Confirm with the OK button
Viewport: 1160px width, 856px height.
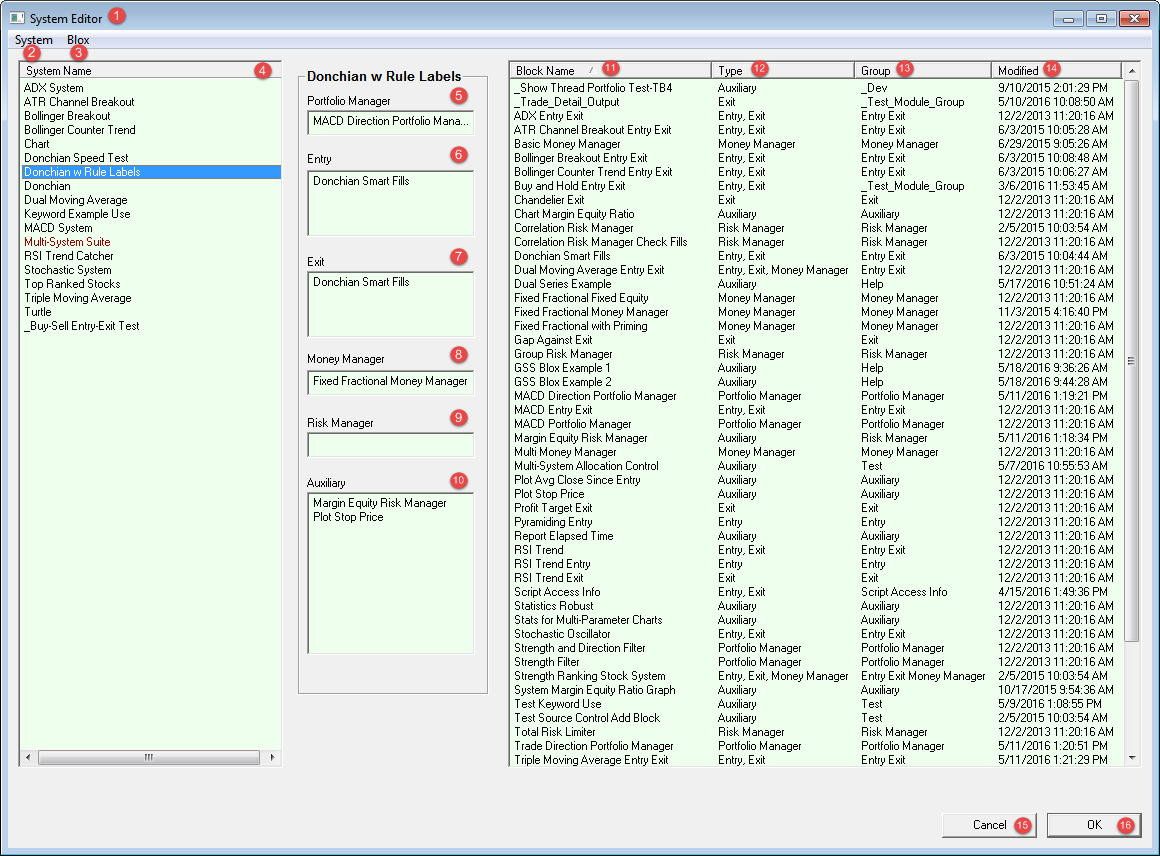(x=1094, y=825)
